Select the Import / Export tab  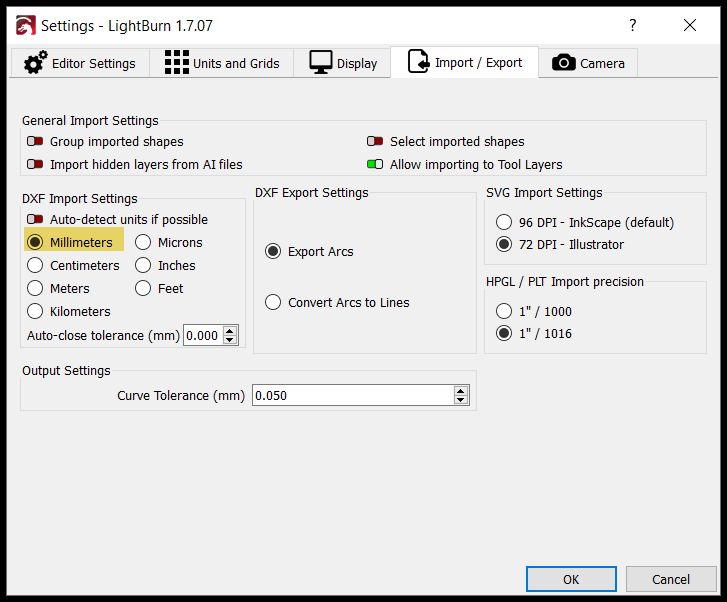tap(465, 62)
